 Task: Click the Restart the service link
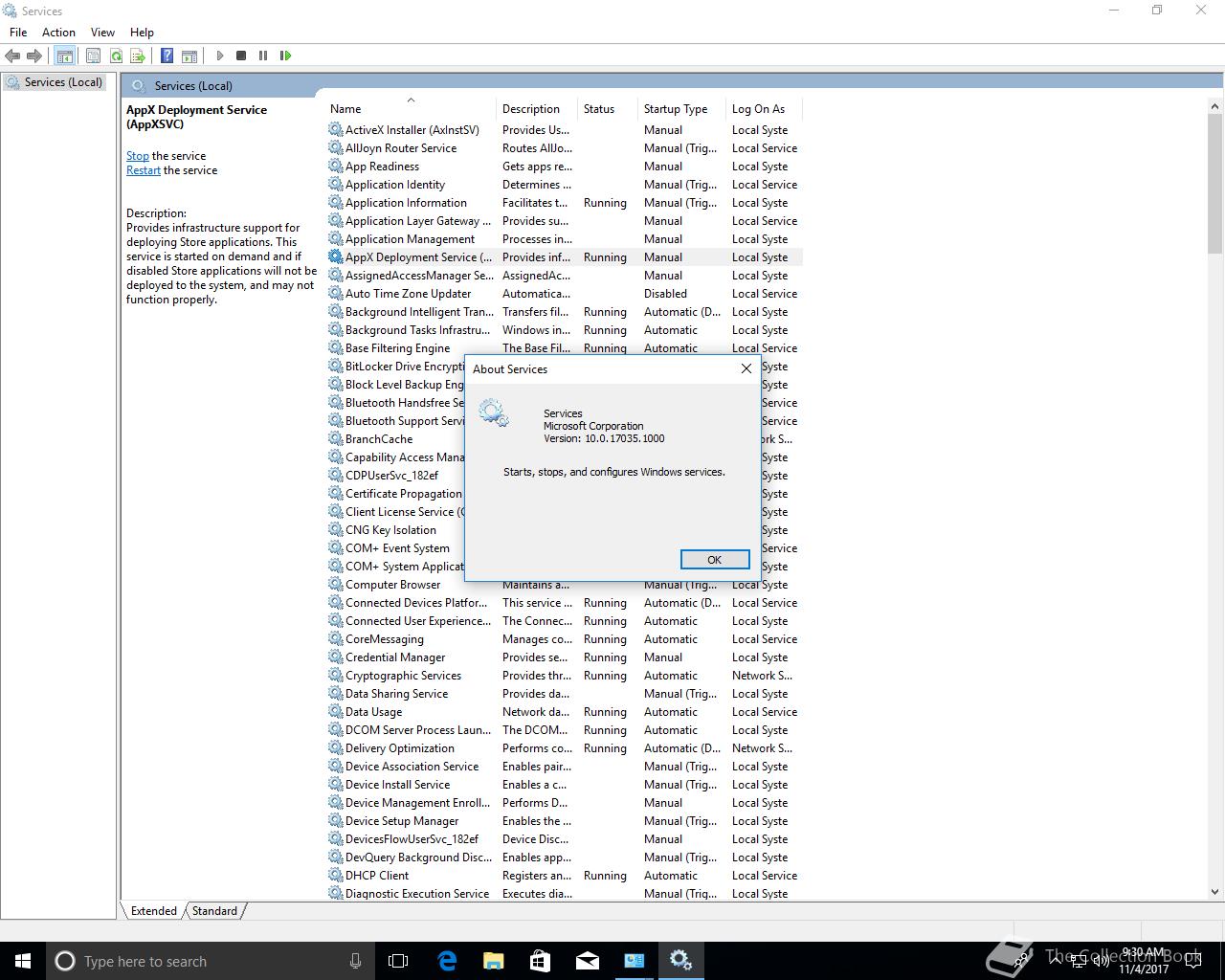[x=144, y=169]
